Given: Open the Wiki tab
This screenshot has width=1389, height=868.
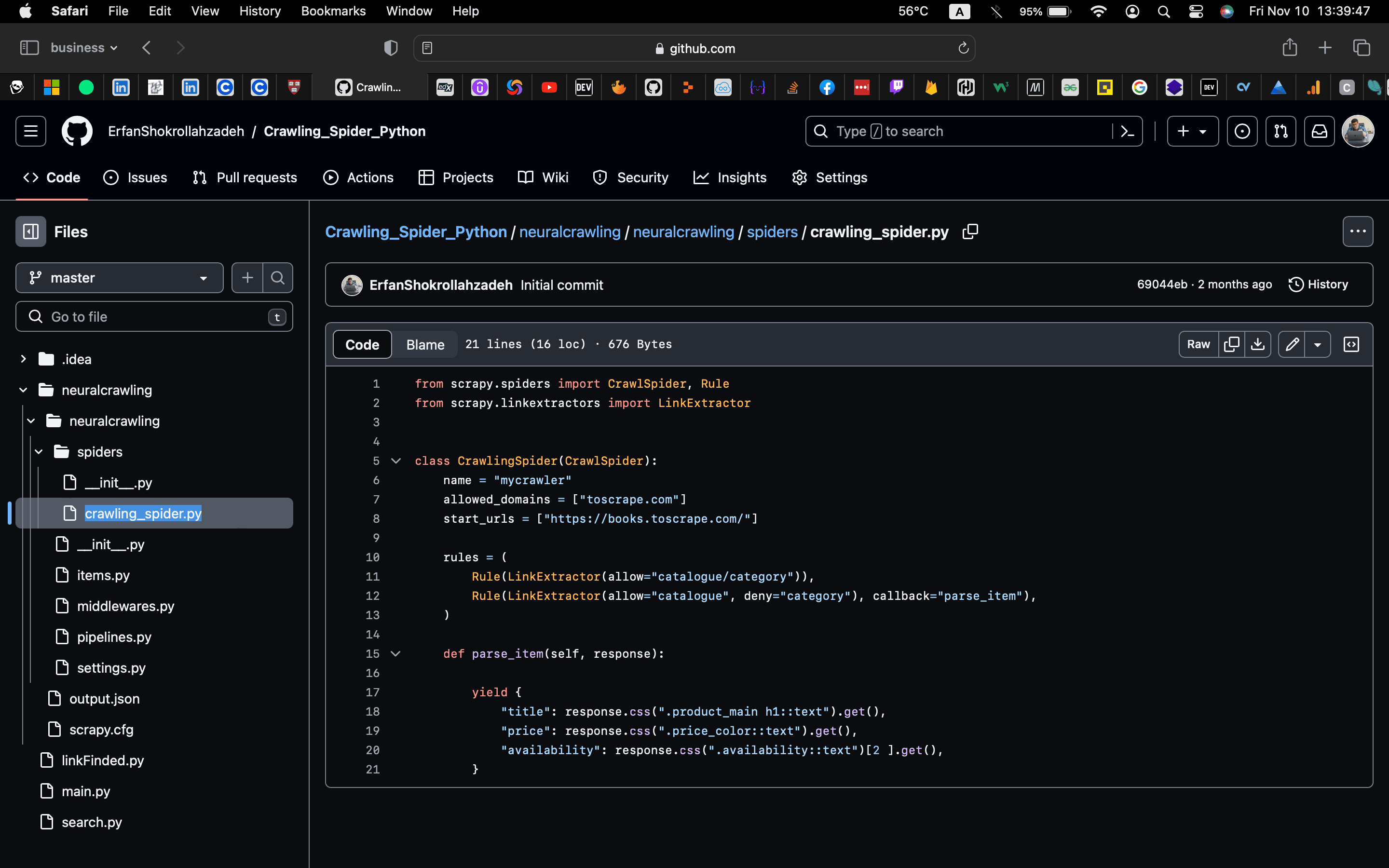Looking at the screenshot, I should [x=543, y=177].
